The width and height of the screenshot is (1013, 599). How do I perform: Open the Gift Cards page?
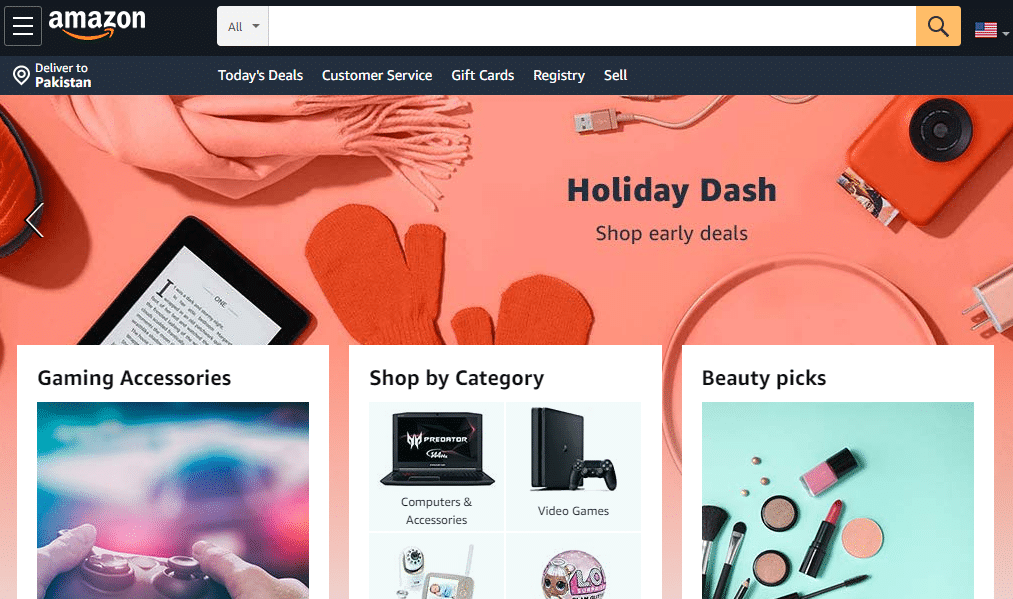tap(483, 76)
